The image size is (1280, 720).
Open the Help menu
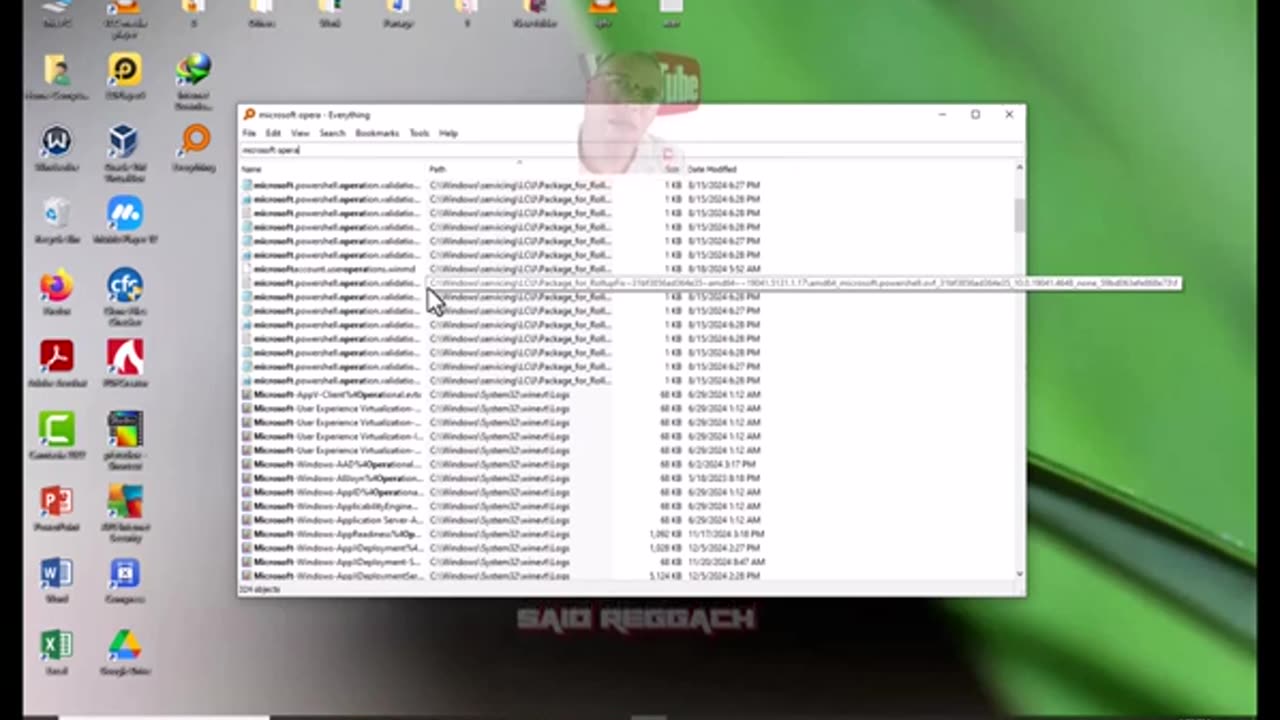tap(448, 133)
